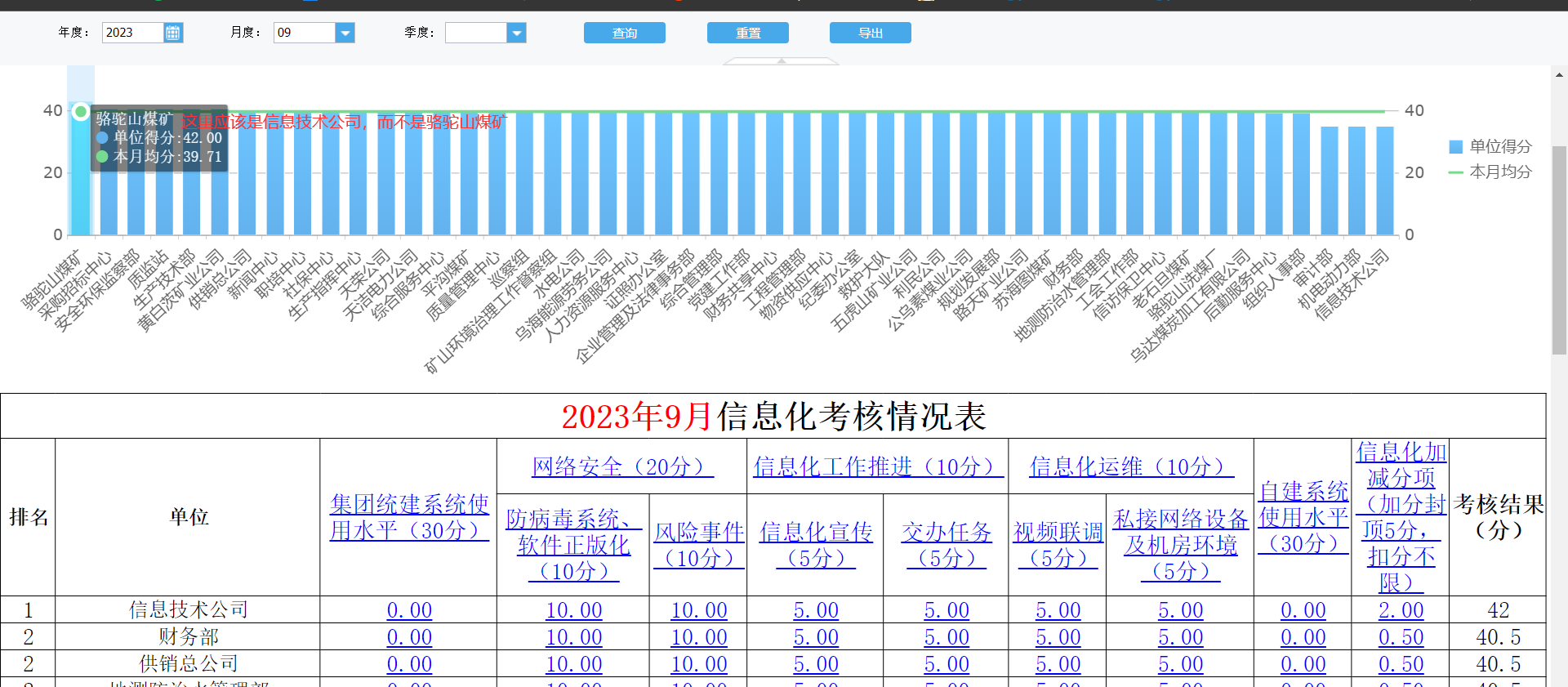Open the 集团统建系统使用水平（30分） header link

click(x=409, y=517)
